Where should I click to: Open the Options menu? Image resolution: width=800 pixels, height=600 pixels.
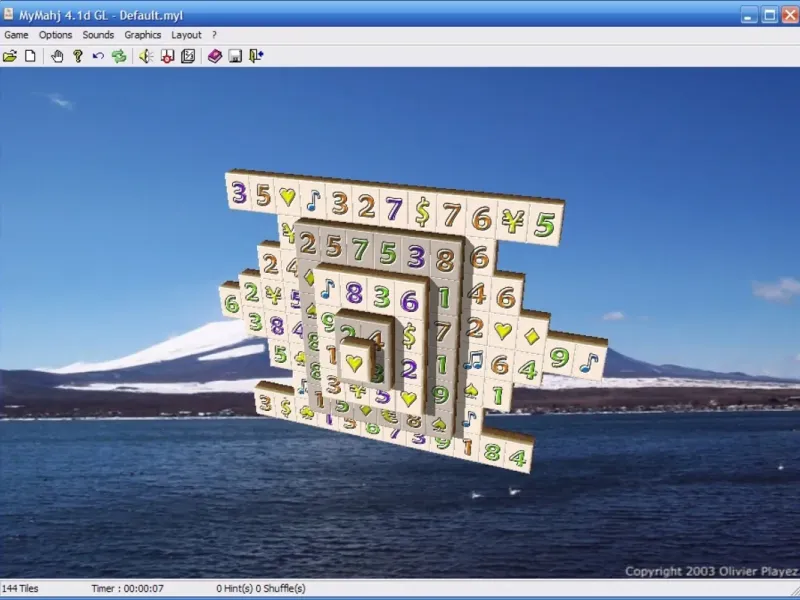pyautogui.click(x=56, y=35)
